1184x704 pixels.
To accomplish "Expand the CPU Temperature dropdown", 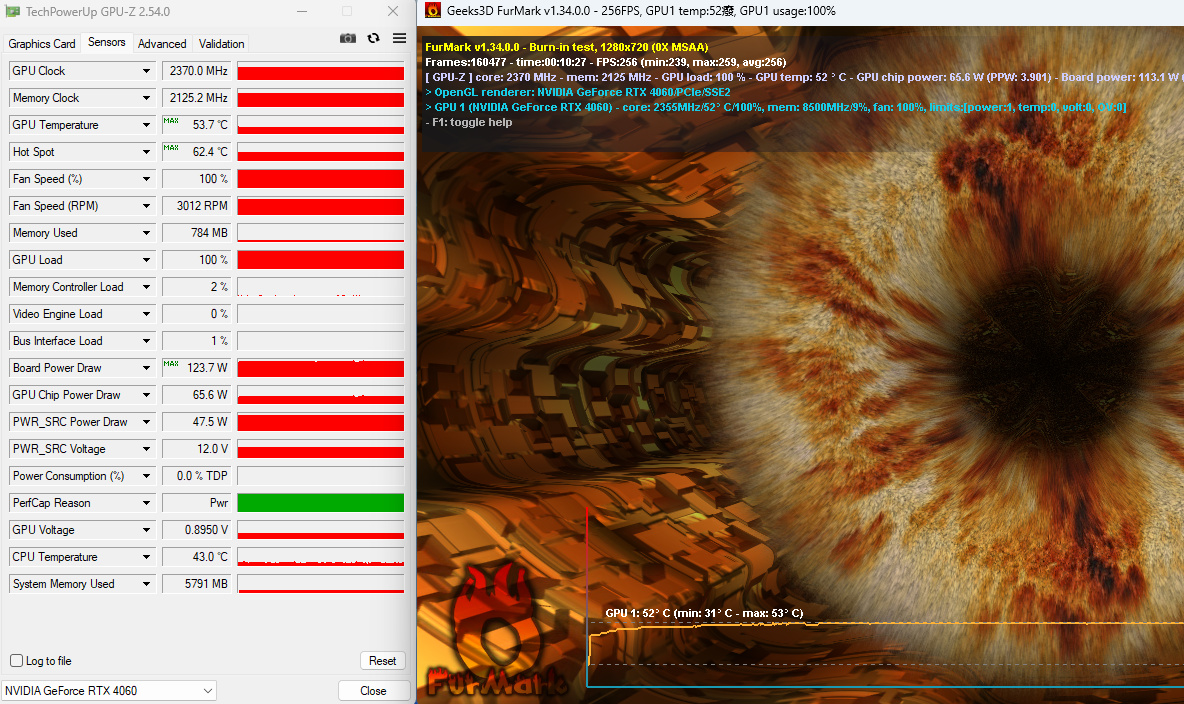I will (x=146, y=557).
